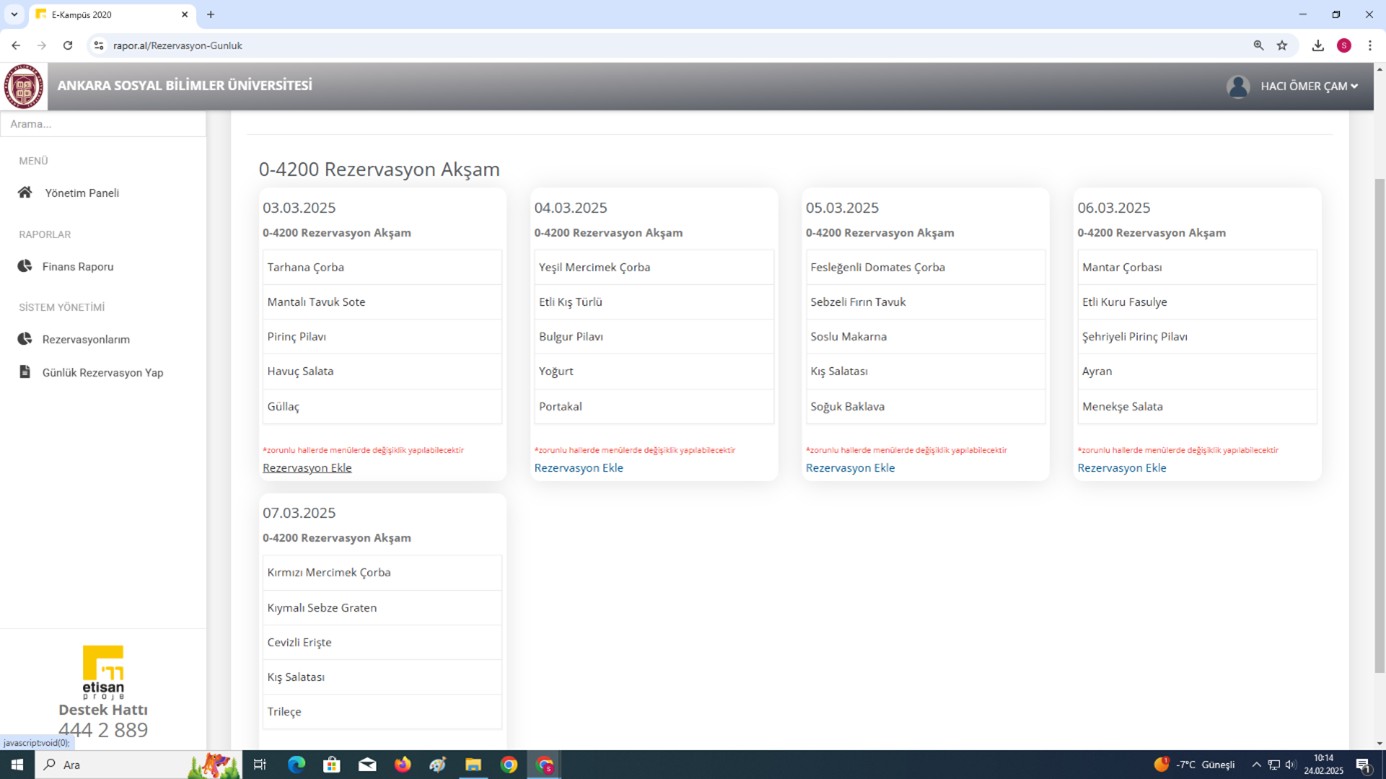Click Rezervasyon Ekle for 05.03.2025
Screen dimensions: 1386x779
850,468
